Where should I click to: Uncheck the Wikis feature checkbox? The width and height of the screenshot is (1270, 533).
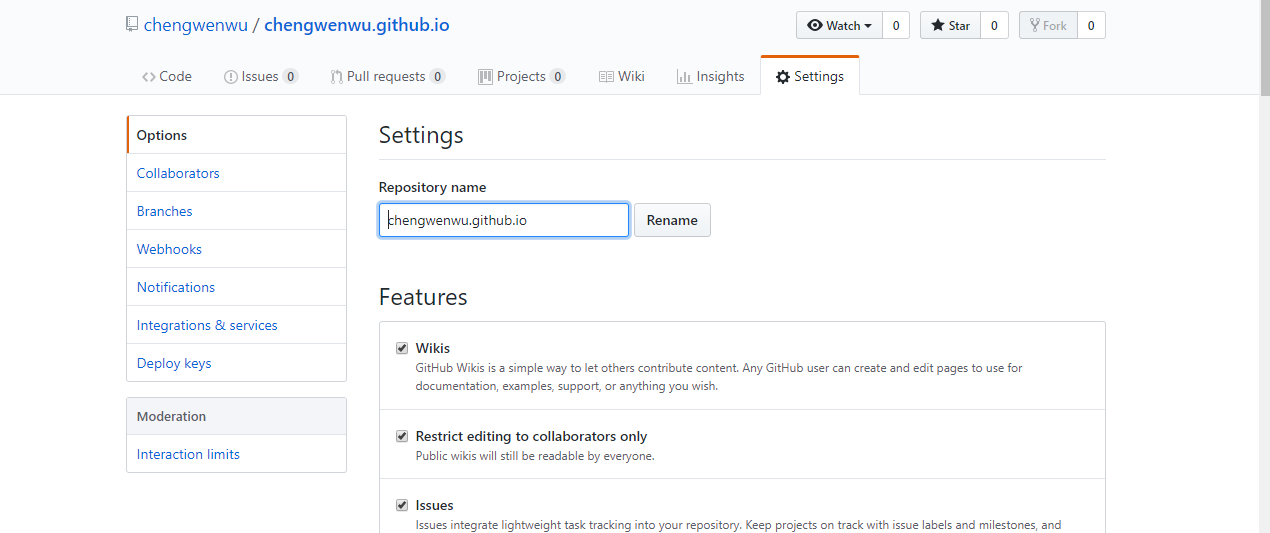tap(402, 349)
